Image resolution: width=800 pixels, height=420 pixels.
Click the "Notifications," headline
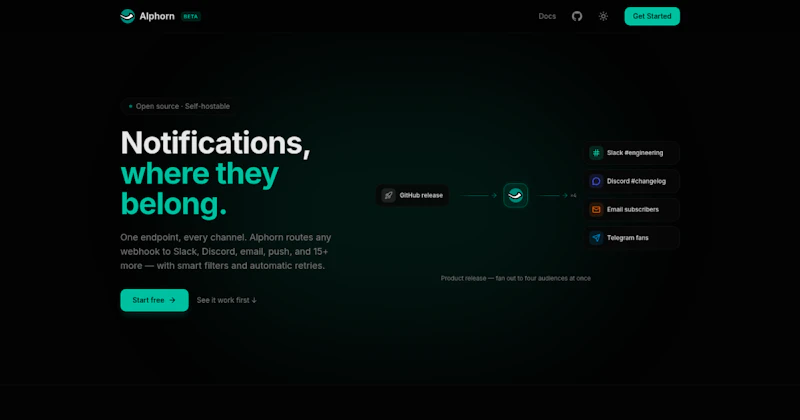point(215,143)
